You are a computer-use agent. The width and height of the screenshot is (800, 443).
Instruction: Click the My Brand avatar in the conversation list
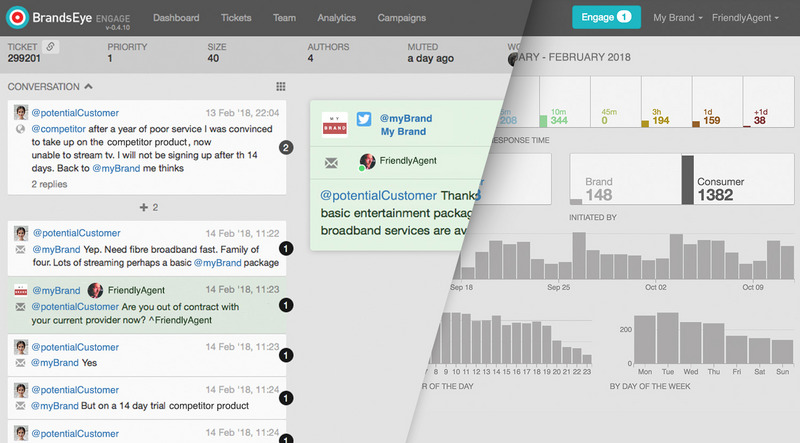point(20,290)
